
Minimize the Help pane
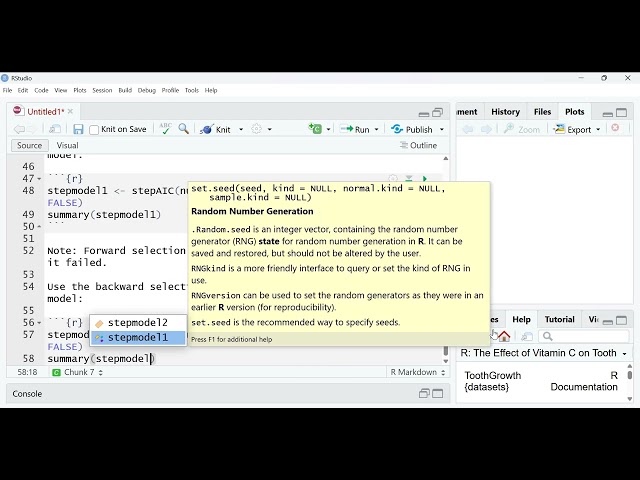click(608, 321)
